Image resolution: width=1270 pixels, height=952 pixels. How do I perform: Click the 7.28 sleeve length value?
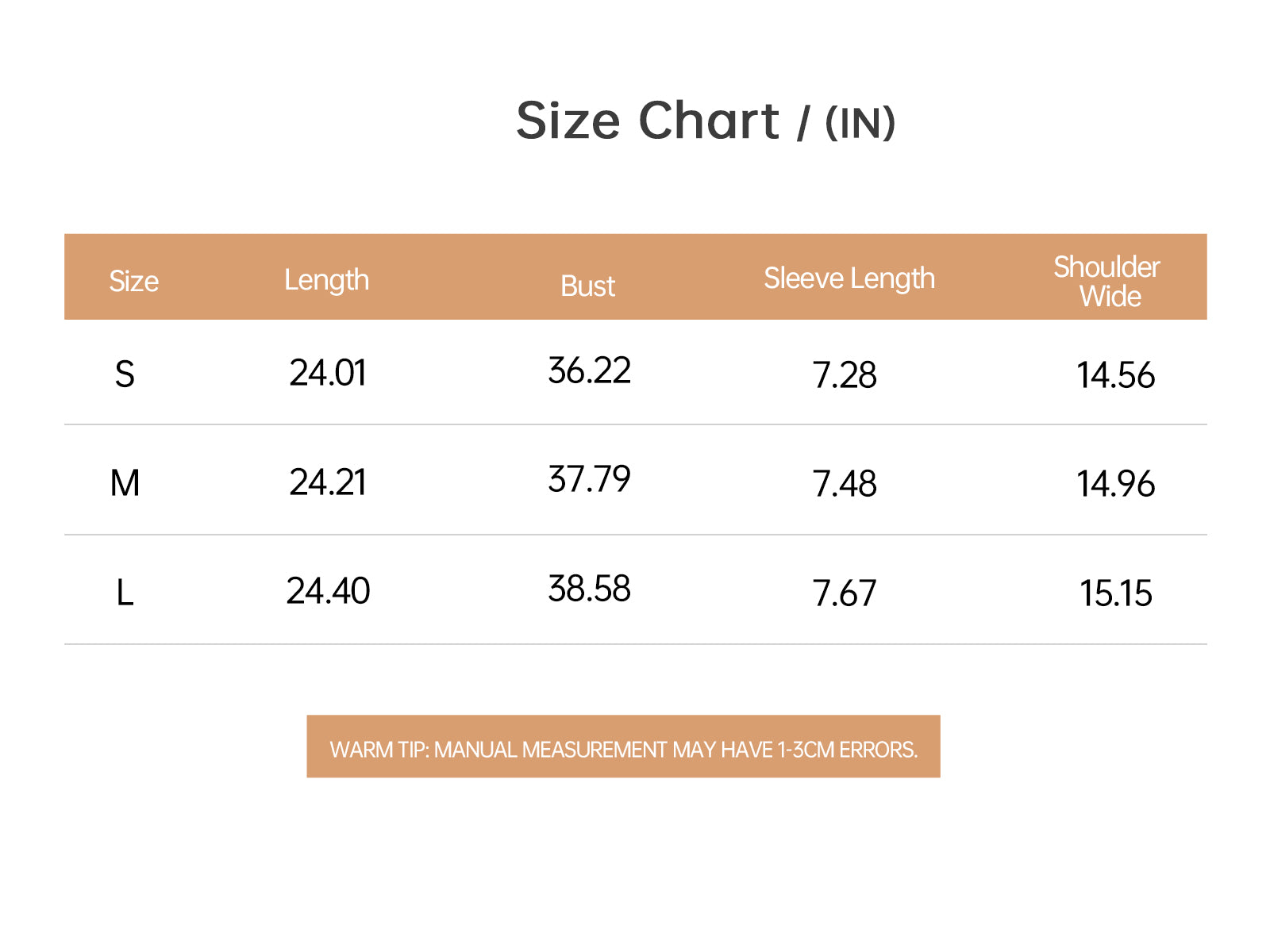coord(845,374)
